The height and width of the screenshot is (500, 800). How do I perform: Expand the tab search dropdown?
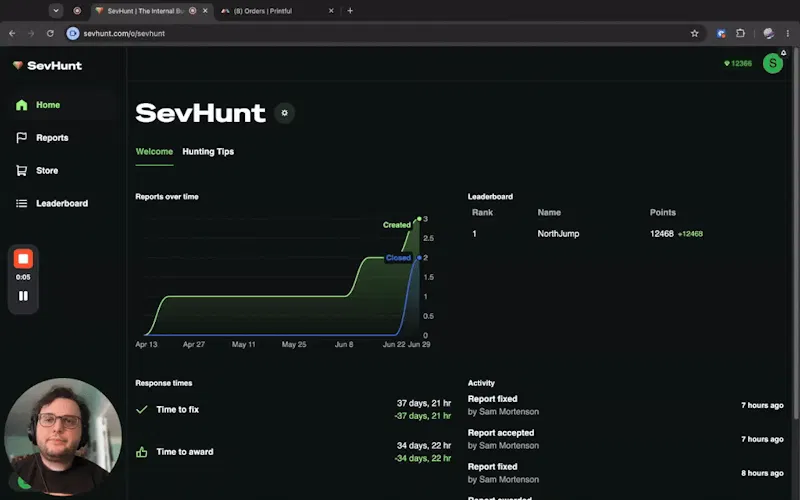point(56,11)
